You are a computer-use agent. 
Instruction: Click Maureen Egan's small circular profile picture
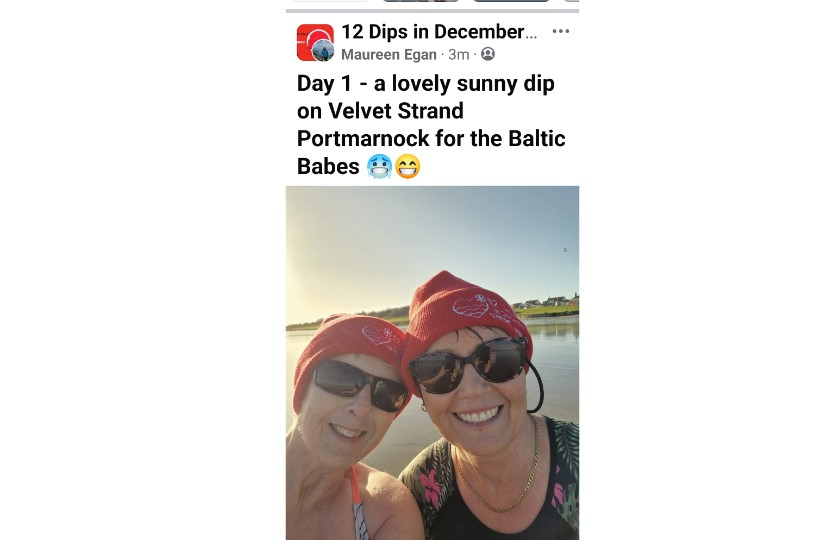click(x=323, y=51)
